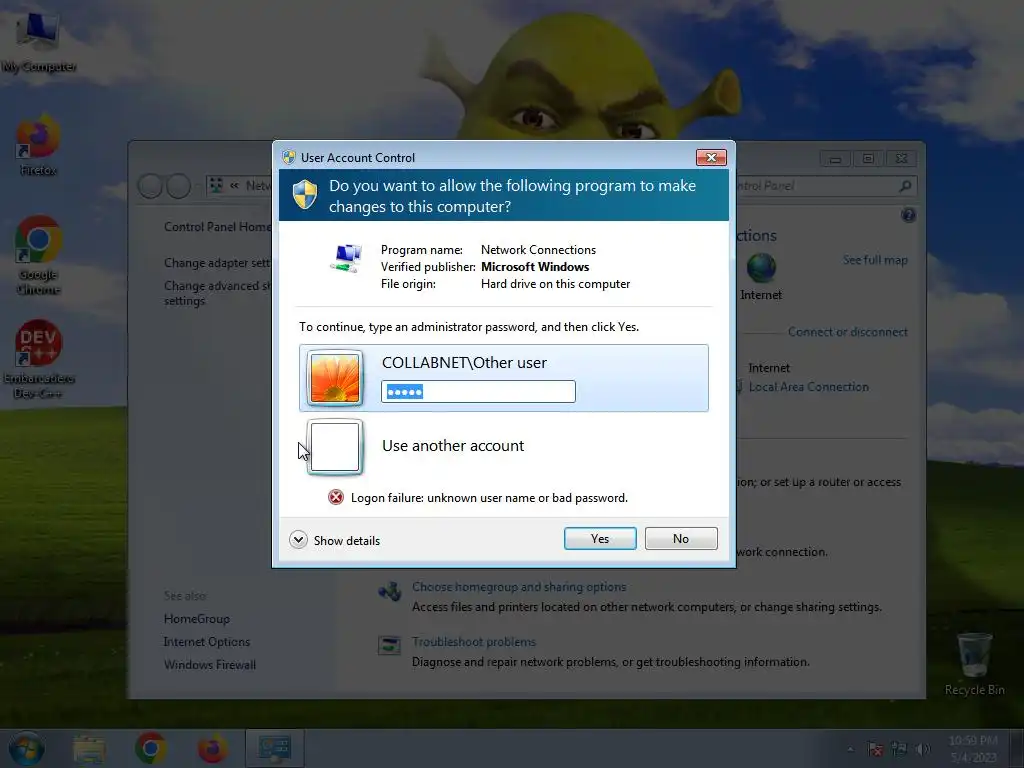Click Back button in Control Panel window
The image size is (1024, 768).
150,186
